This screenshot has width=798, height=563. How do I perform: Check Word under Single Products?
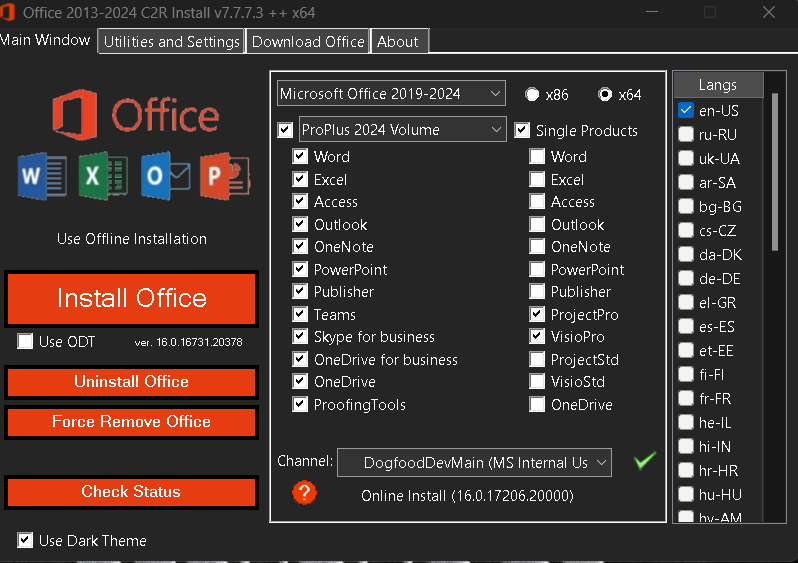(x=537, y=156)
